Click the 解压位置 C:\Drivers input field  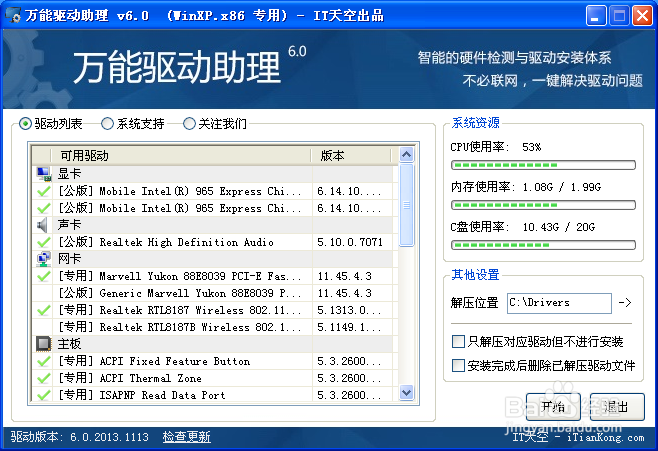pos(559,303)
